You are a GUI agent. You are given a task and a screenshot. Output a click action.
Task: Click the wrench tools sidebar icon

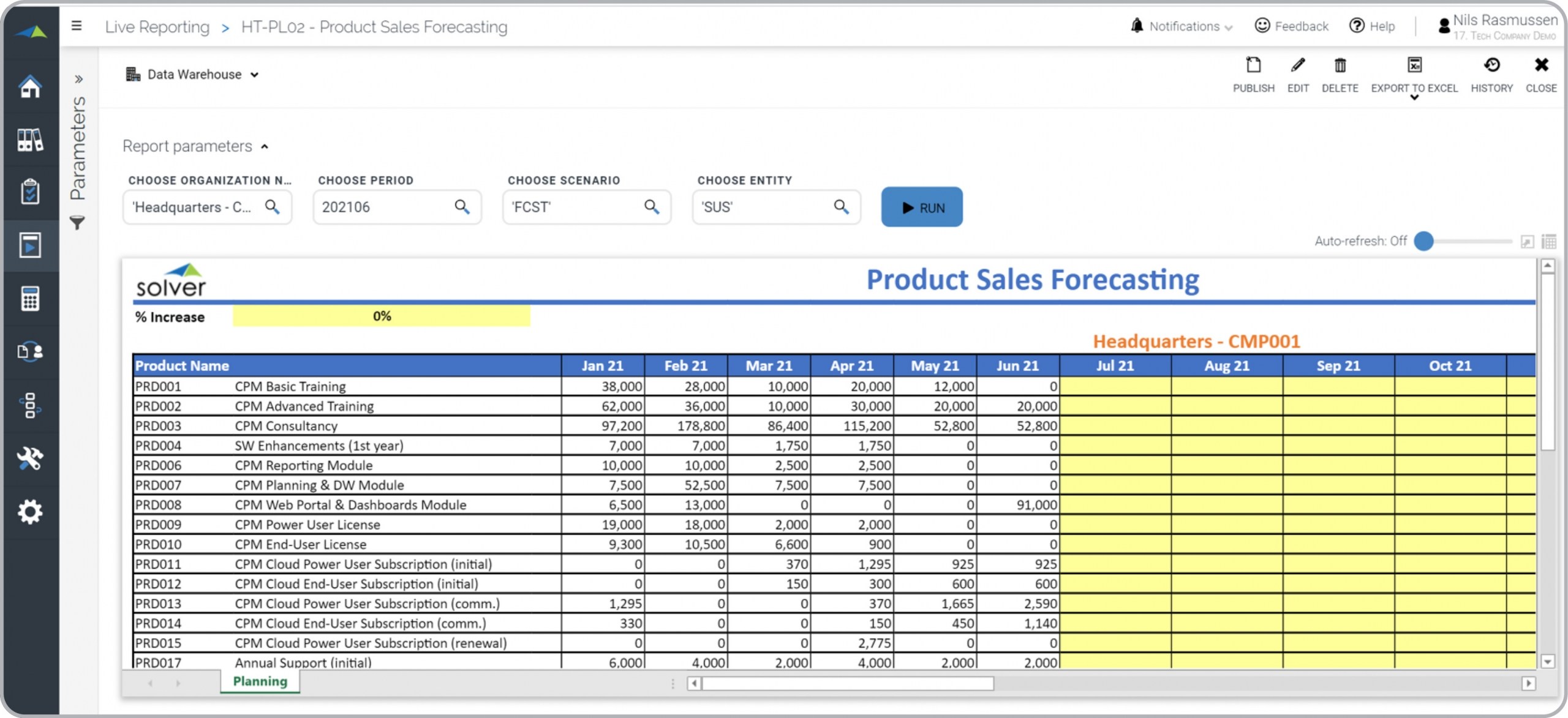[x=30, y=458]
